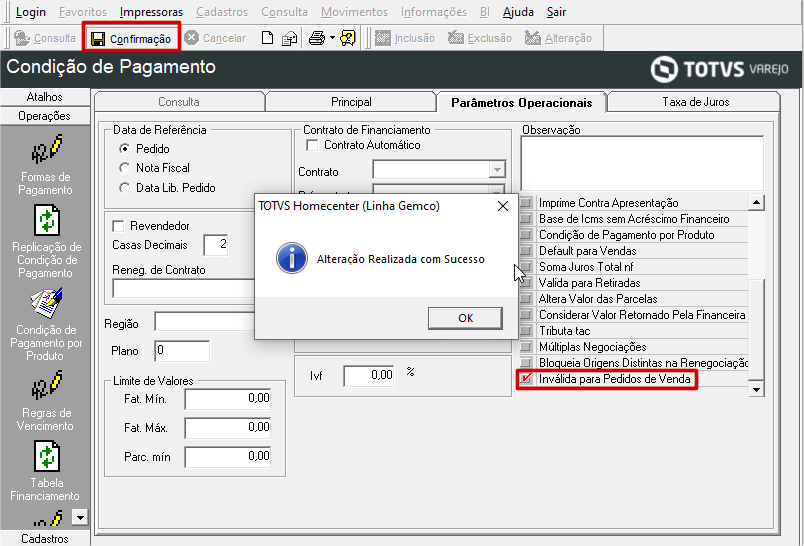This screenshot has height=546, width=804.
Task: Click the Alteração toolbar button
Action: point(558,38)
